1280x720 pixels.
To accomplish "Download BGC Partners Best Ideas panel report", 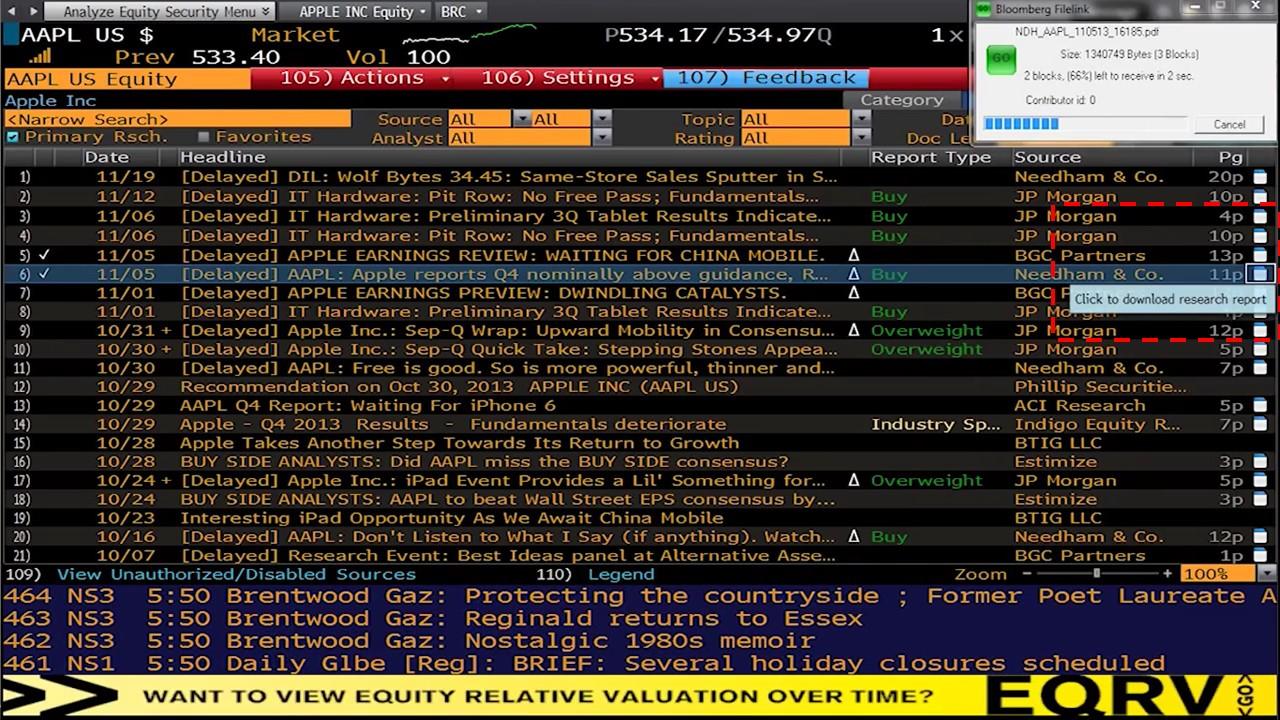I will pyautogui.click(x=1260, y=556).
